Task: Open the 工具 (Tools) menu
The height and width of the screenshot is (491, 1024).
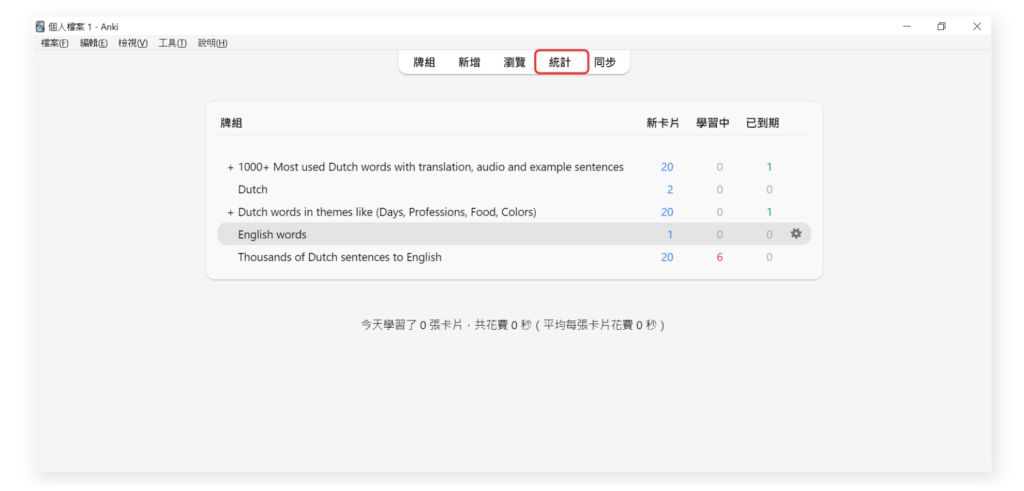Action: point(172,43)
